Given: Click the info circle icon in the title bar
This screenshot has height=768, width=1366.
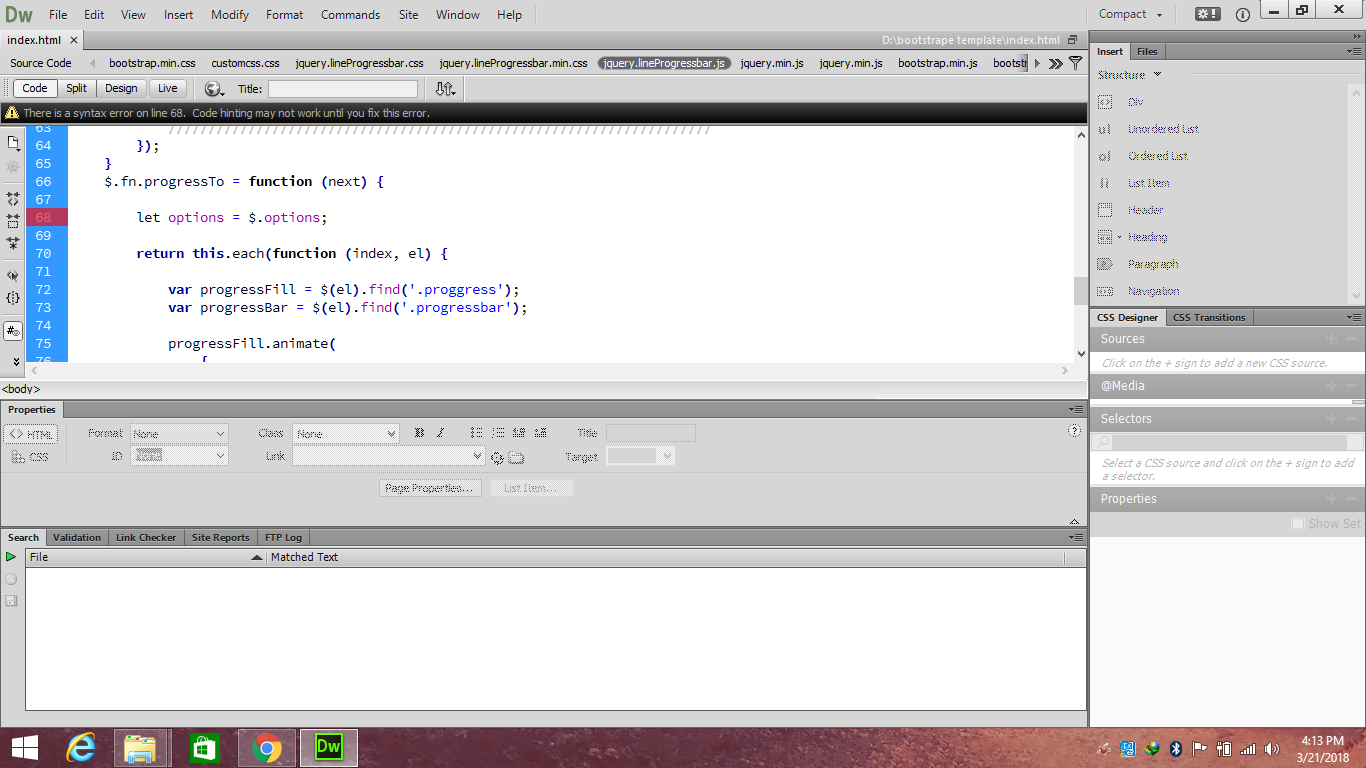Looking at the screenshot, I should point(1243,15).
